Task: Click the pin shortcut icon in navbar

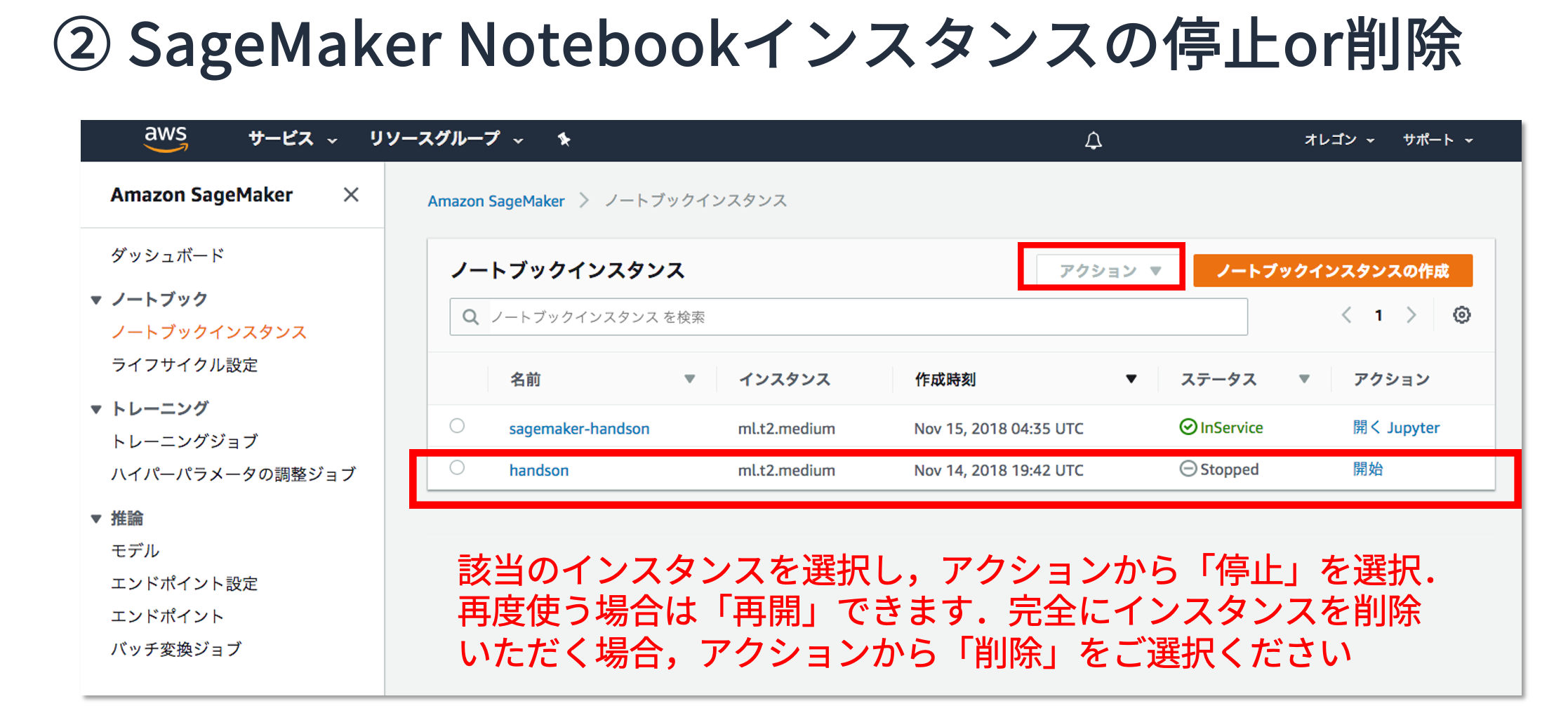Action: click(564, 139)
